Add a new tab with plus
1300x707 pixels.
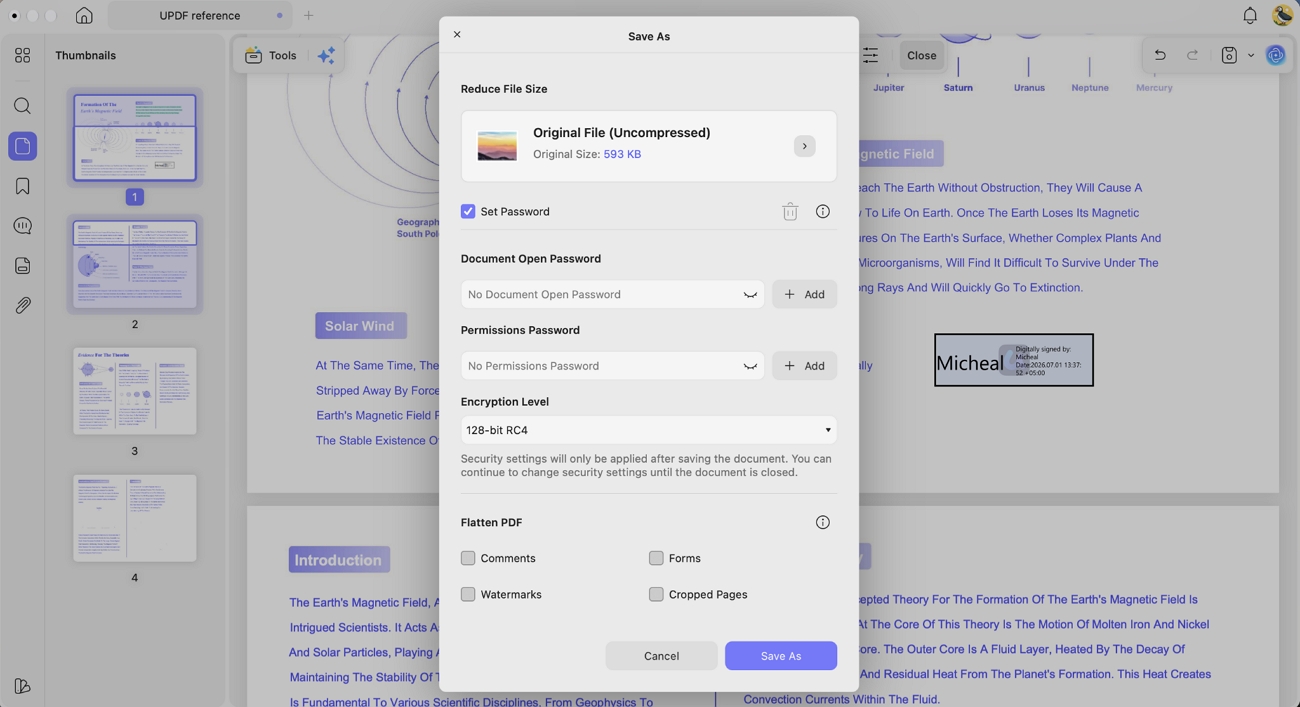pyautogui.click(x=309, y=15)
